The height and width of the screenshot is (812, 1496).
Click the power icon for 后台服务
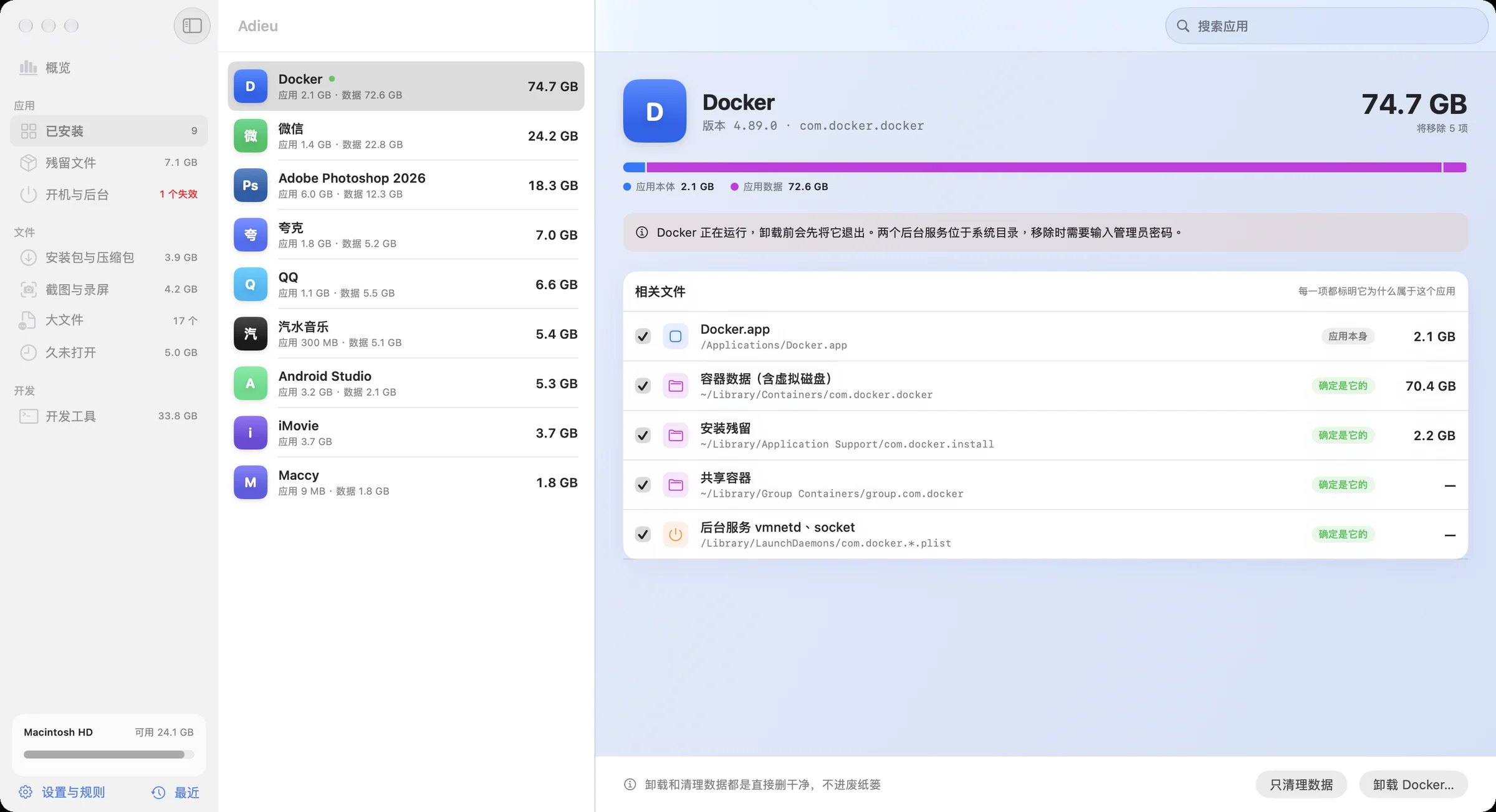[676, 534]
